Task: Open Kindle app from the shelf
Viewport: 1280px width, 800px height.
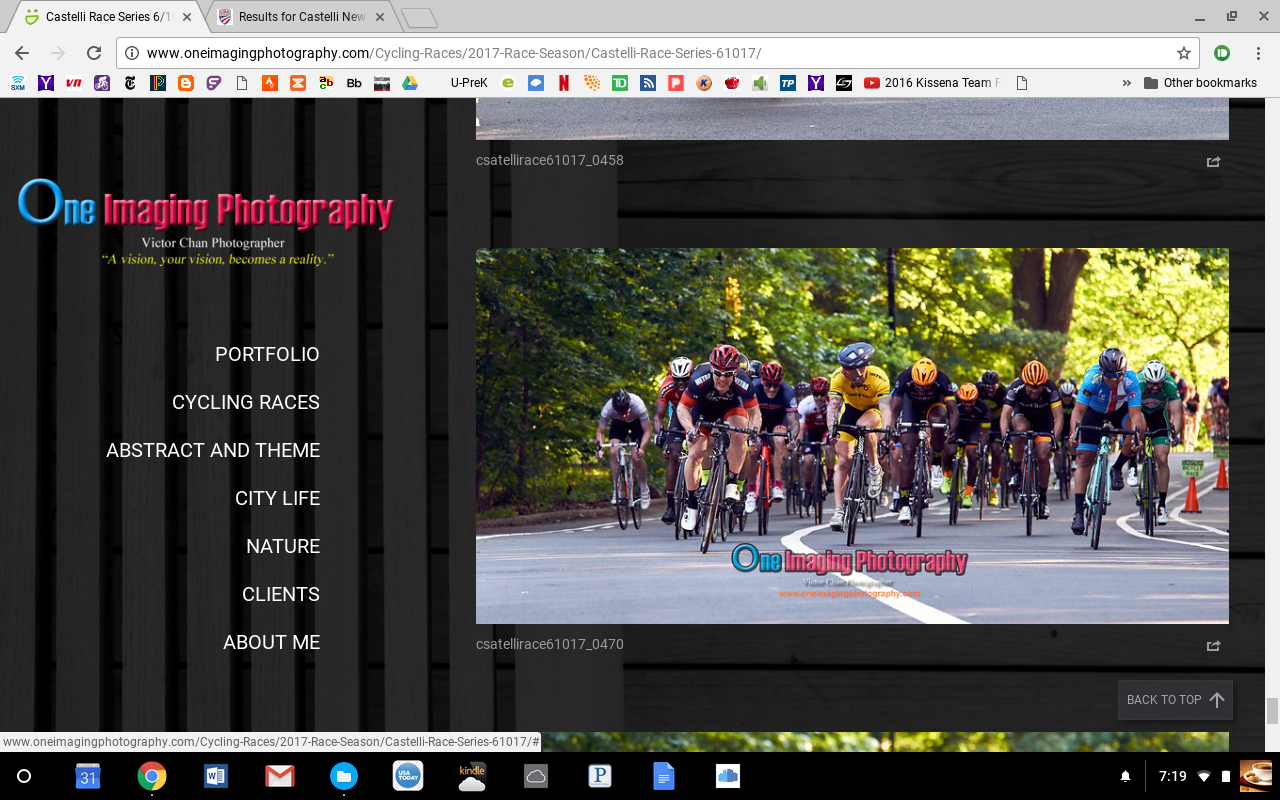Action: tap(471, 776)
